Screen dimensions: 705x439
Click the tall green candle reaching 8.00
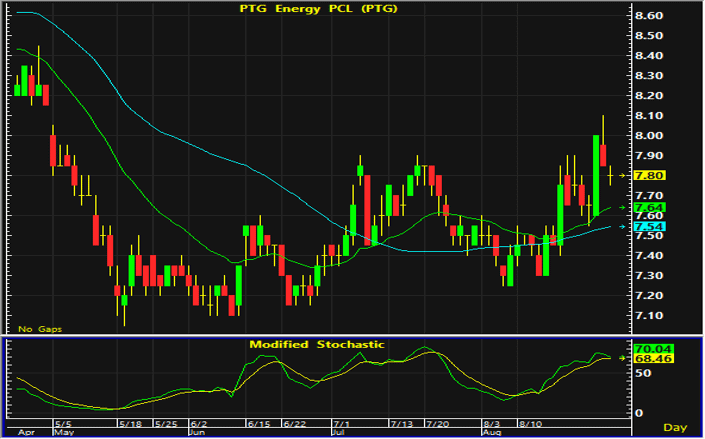pos(596,176)
